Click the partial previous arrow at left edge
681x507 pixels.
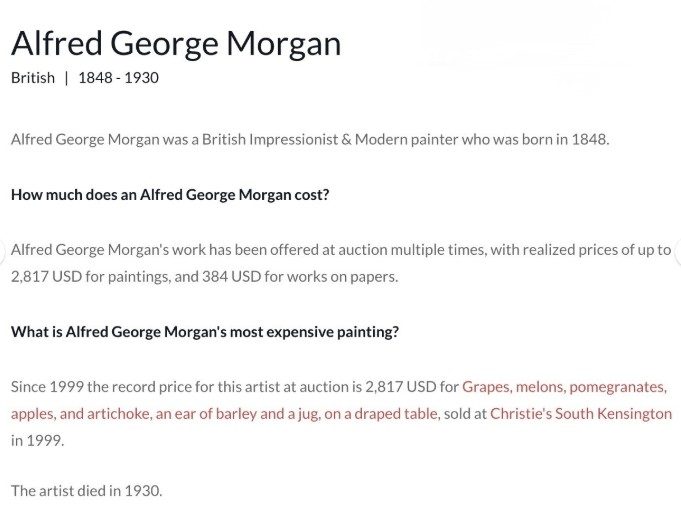pos(2,251)
